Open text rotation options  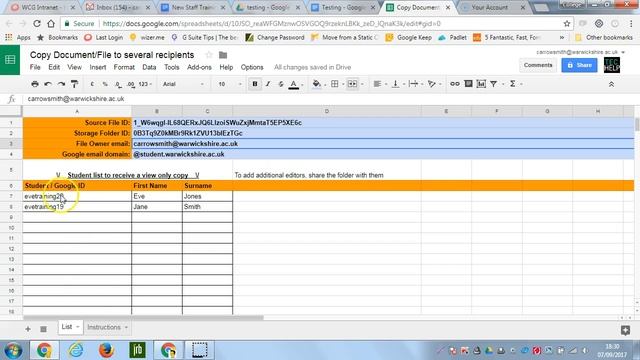point(433,84)
